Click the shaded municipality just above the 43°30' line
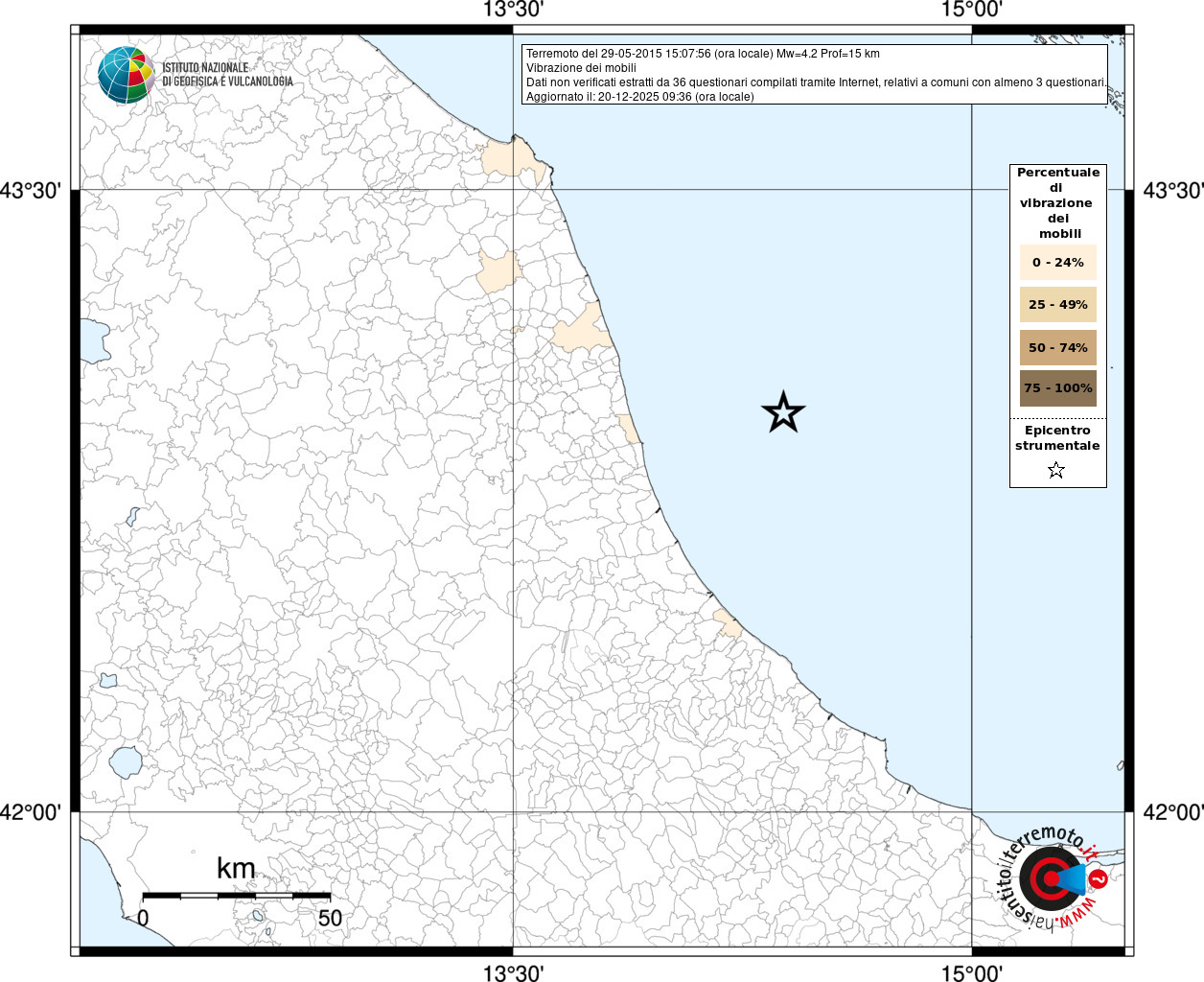 click(x=515, y=159)
